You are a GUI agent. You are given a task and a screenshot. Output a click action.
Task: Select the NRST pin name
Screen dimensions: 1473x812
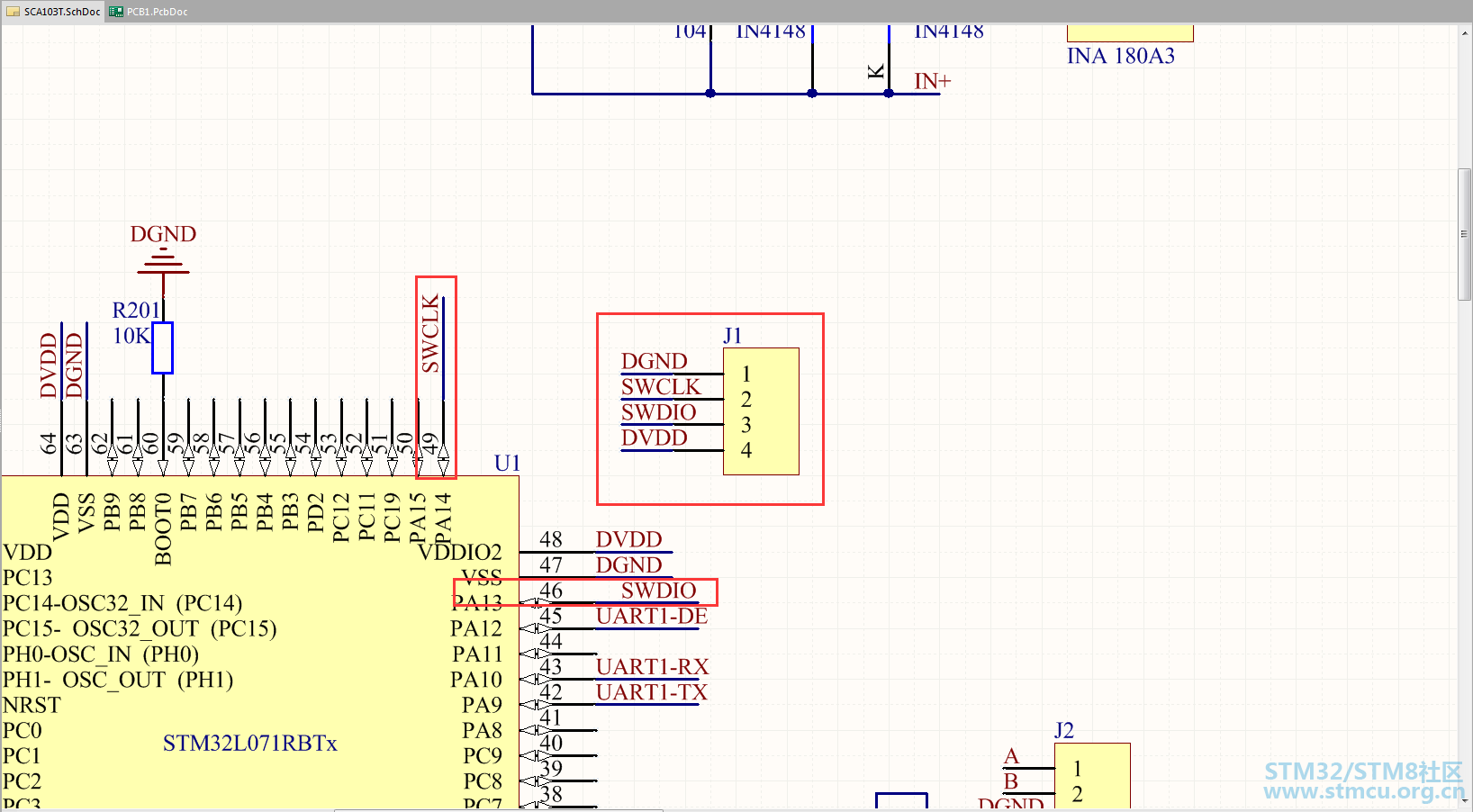[x=32, y=705]
